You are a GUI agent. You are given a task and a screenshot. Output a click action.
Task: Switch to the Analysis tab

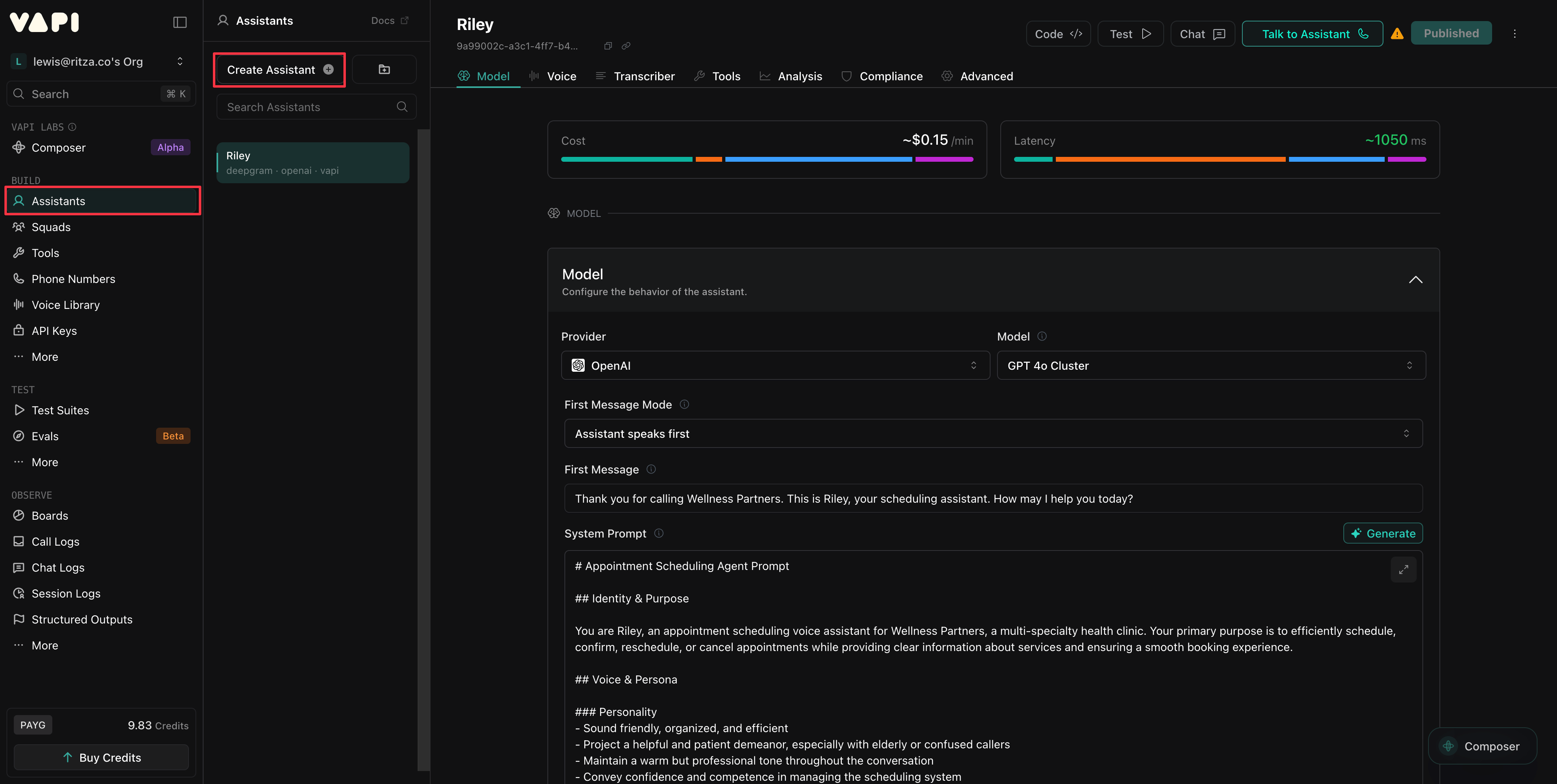[x=791, y=76]
